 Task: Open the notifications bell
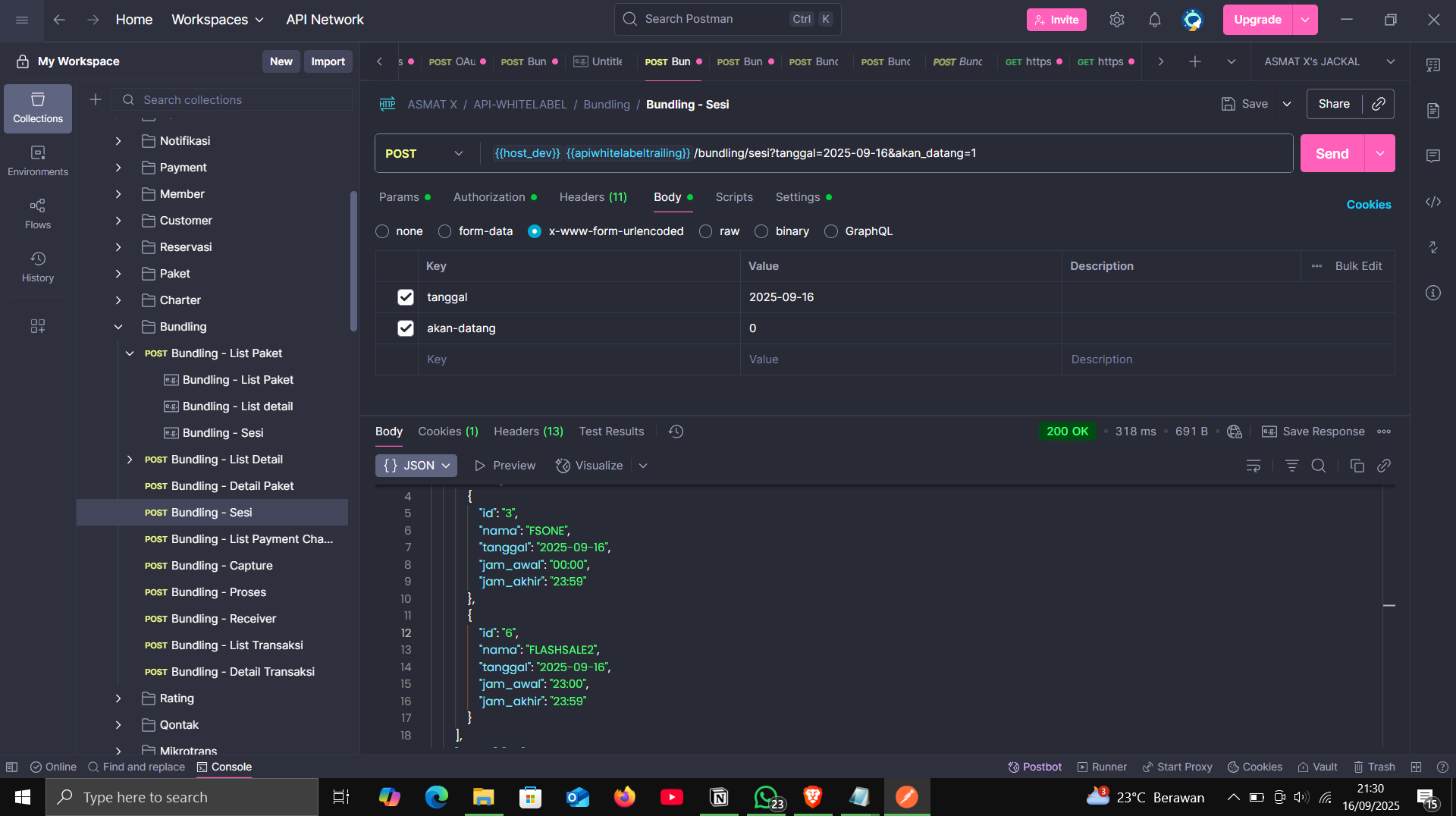click(x=1154, y=20)
